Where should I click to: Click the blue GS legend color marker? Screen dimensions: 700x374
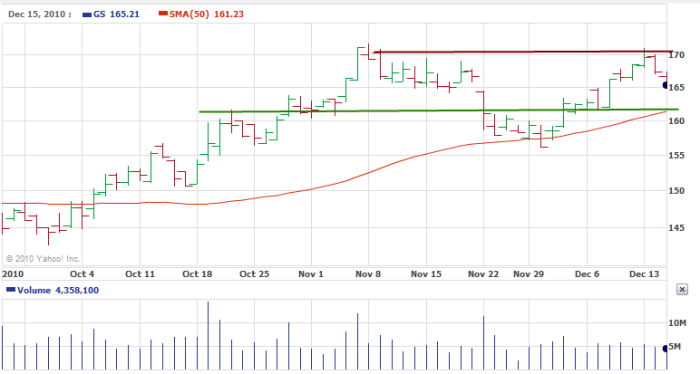coord(87,15)
